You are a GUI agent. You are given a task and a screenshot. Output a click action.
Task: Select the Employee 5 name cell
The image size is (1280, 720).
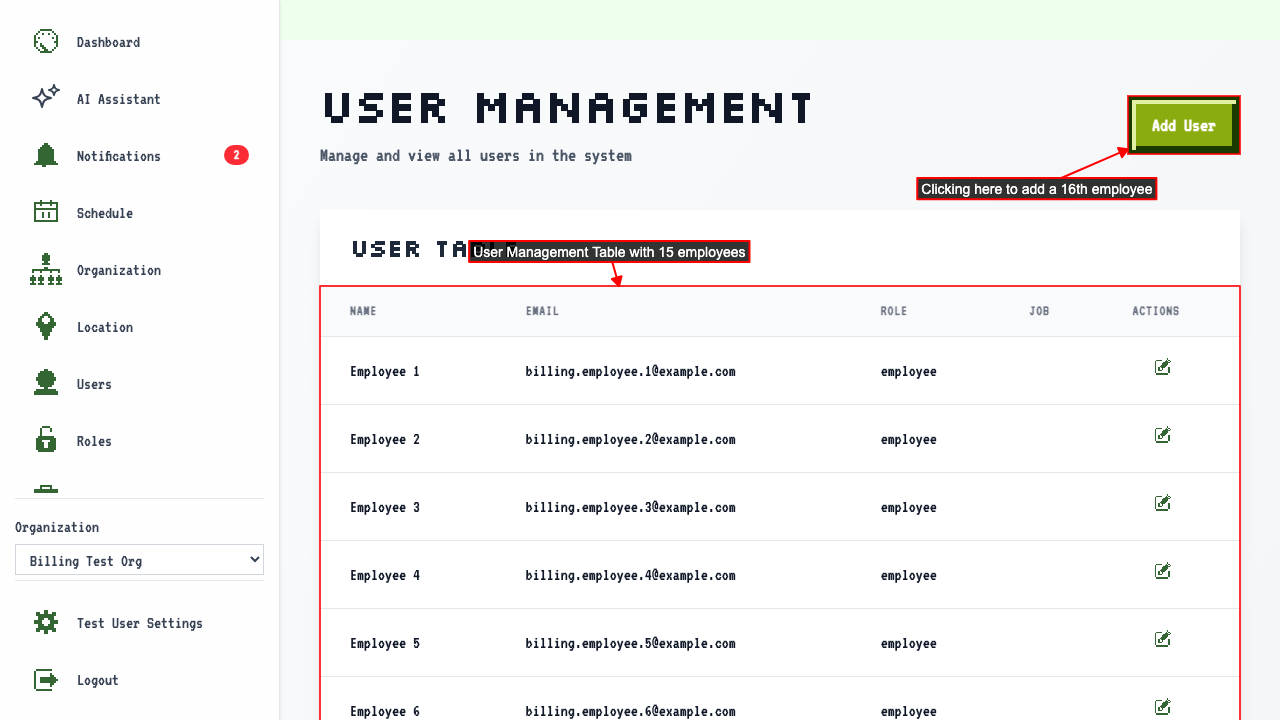[x=385, y=643]
